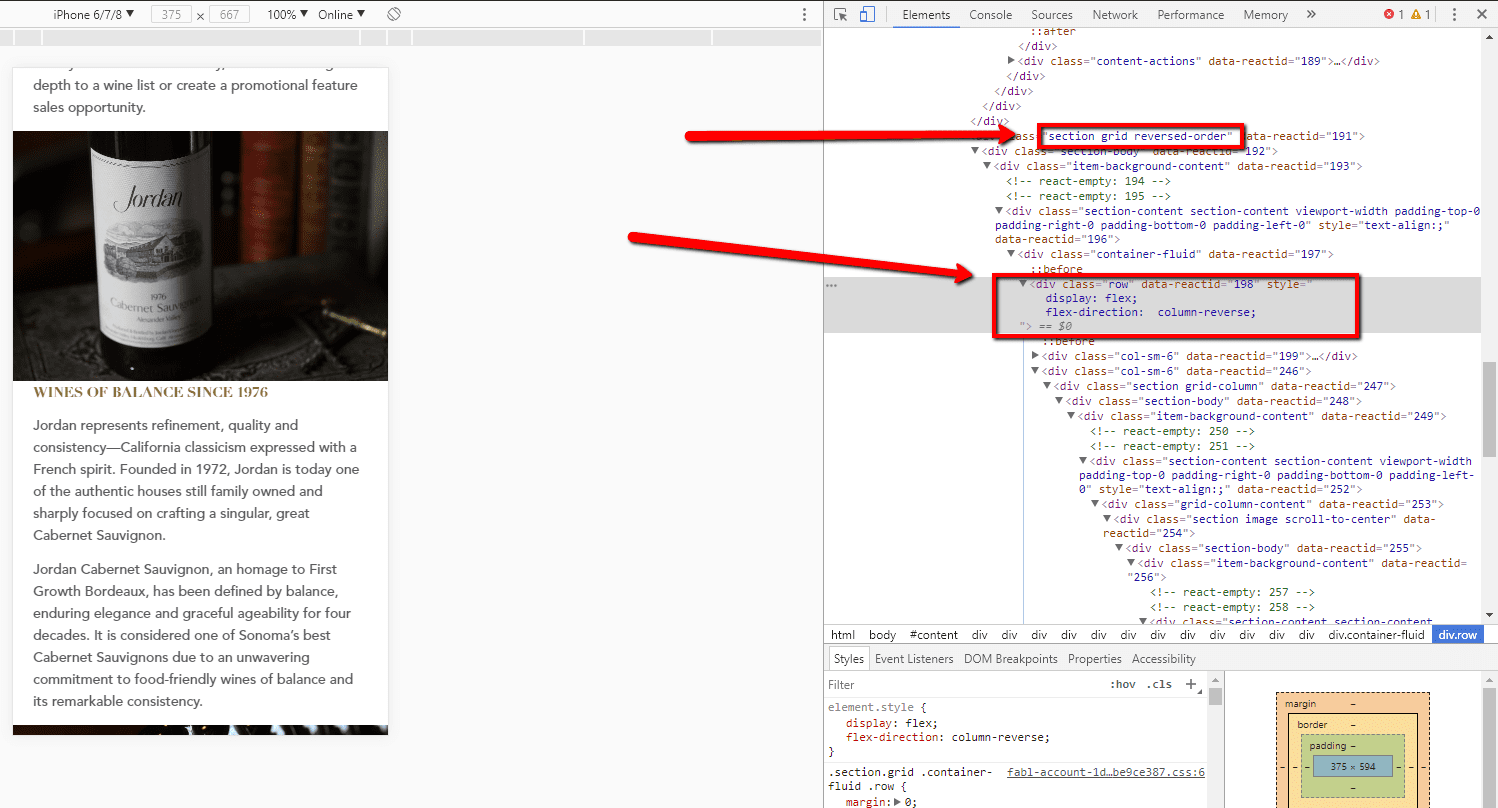Toggle the :hov element state panel
The image size is (1498, 808).
click(x=1123, y=685)
